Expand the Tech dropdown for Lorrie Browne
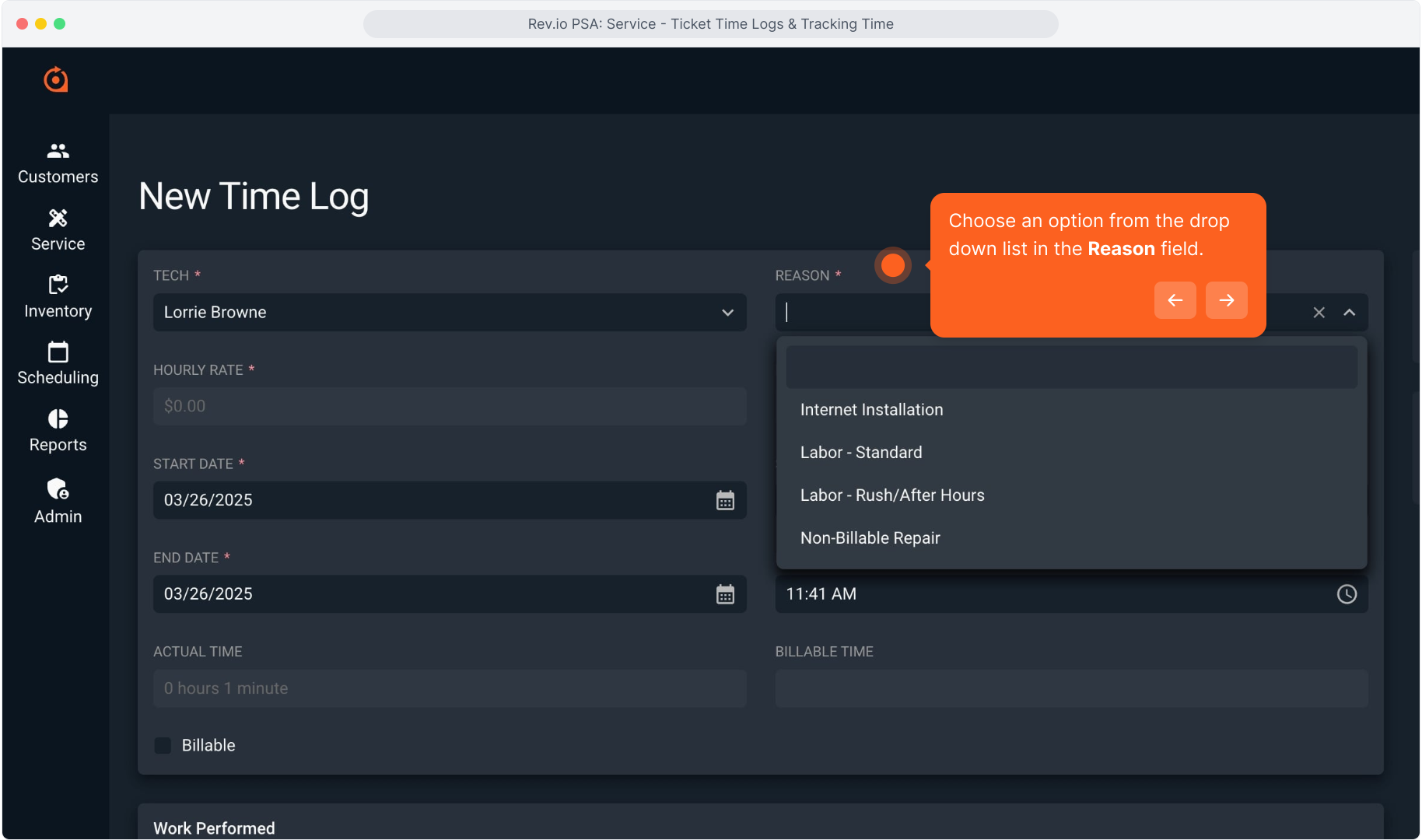Screen dimensions: 1422x840 click(727, 313)
